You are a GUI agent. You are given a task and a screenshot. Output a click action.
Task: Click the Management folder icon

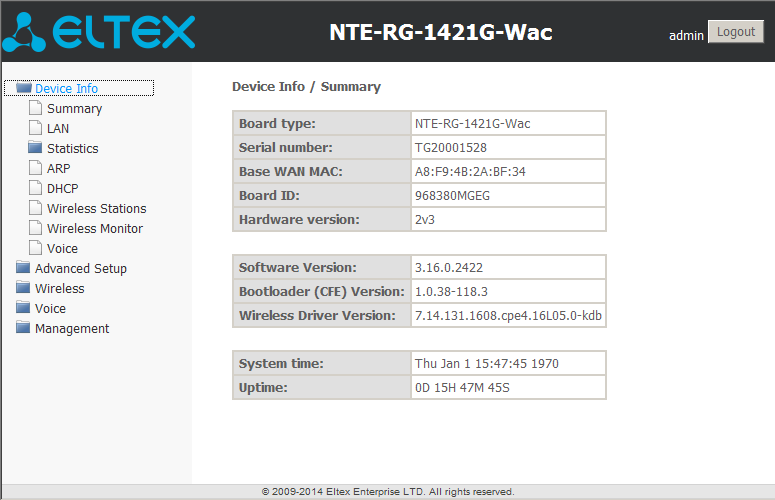tap(23, 328)
